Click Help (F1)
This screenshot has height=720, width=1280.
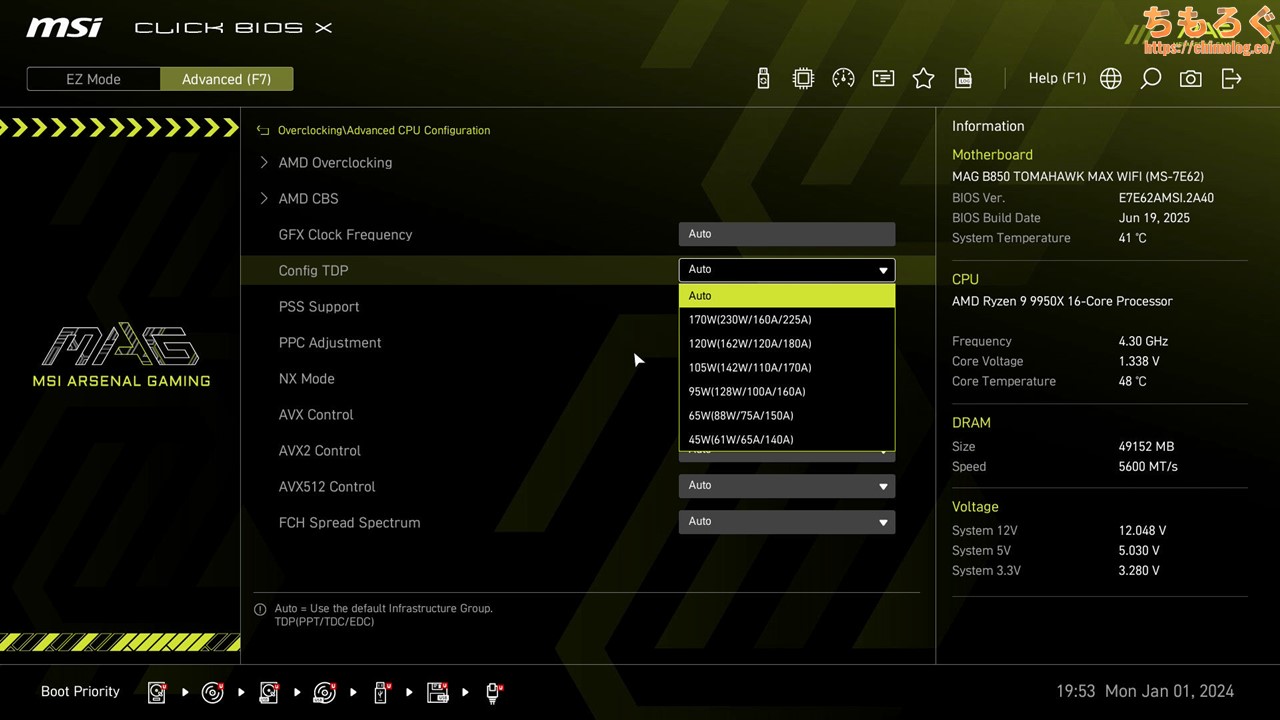[1057, 78]
